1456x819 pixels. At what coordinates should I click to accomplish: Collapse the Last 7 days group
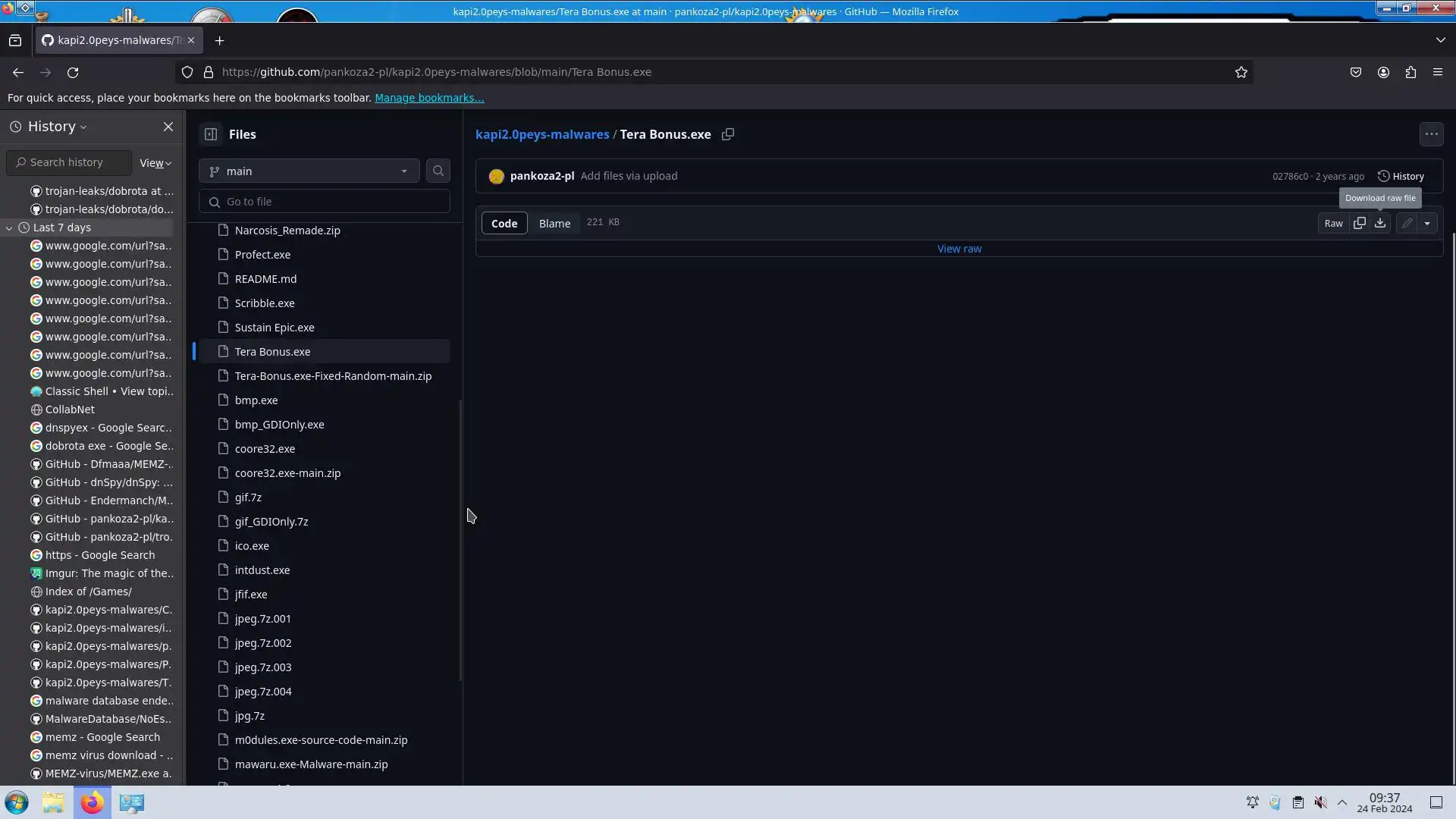click(9, 227)
